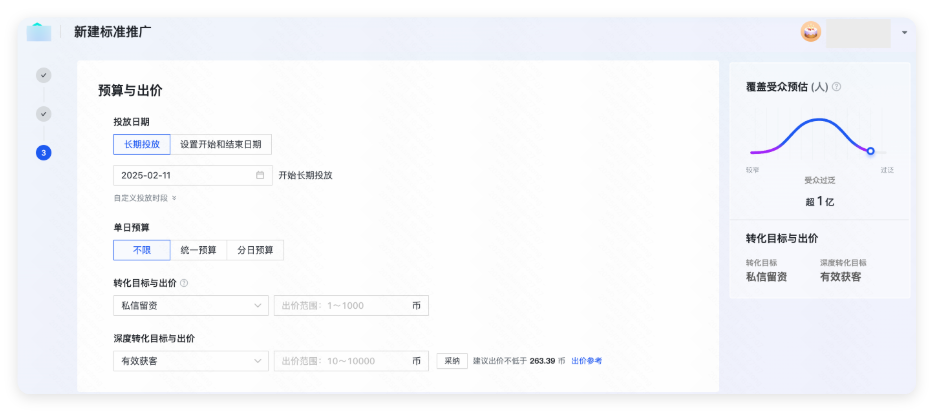Expand the account dropdown arrow
The width and height of the screenshot is (933, 411).
click(x=904, y=33)
